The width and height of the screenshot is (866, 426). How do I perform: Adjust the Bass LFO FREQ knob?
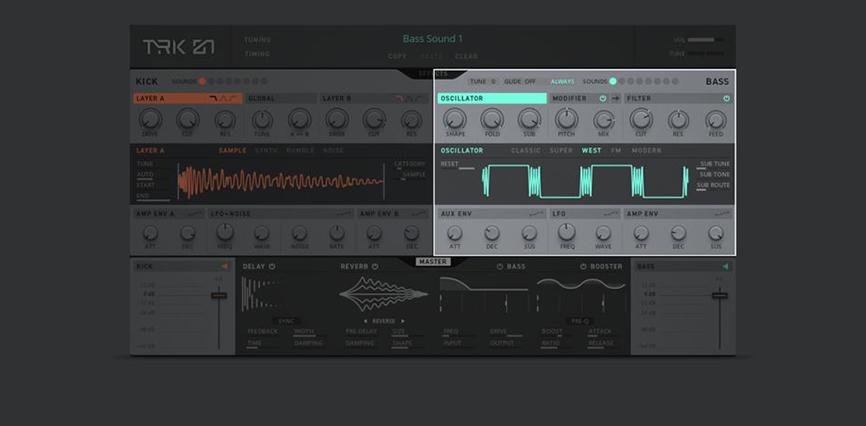[567, 232]
